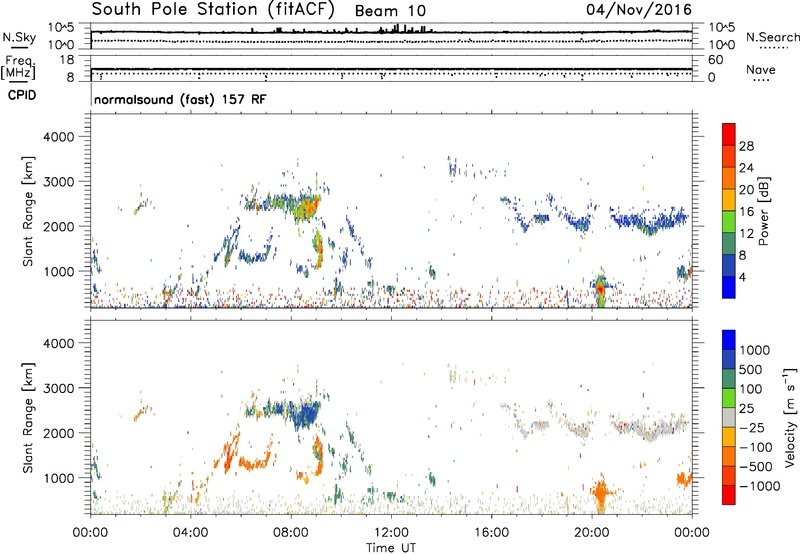Click Velocity color bar segment between -100 and -25

[729, 437]
